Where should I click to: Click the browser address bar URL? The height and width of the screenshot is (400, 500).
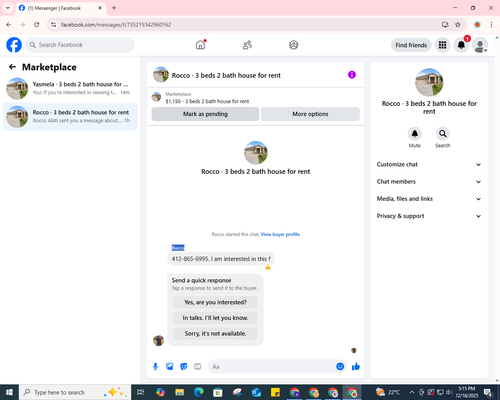[x=116, y=25]
